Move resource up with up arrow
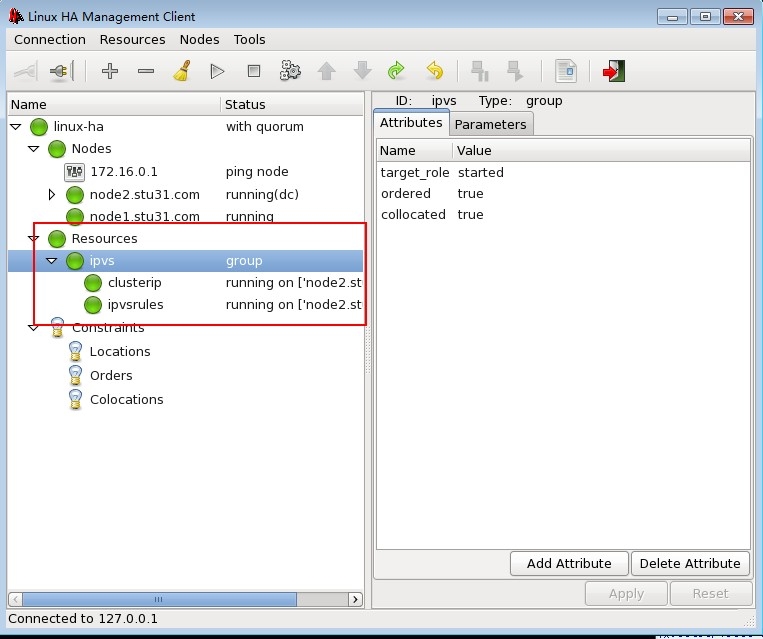The width and height of the screenshot is (763, 639). point(327,71)
